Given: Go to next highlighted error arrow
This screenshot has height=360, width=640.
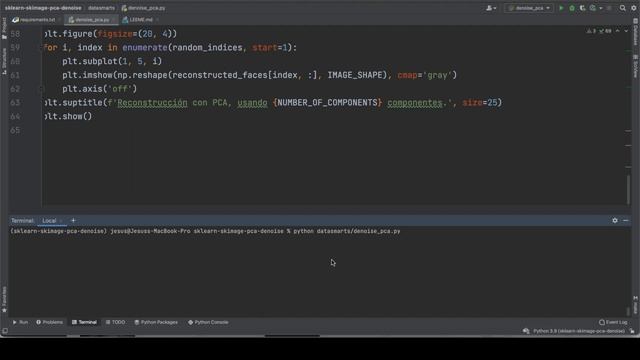Looking at the screenshot, I should tap(626, 31).
